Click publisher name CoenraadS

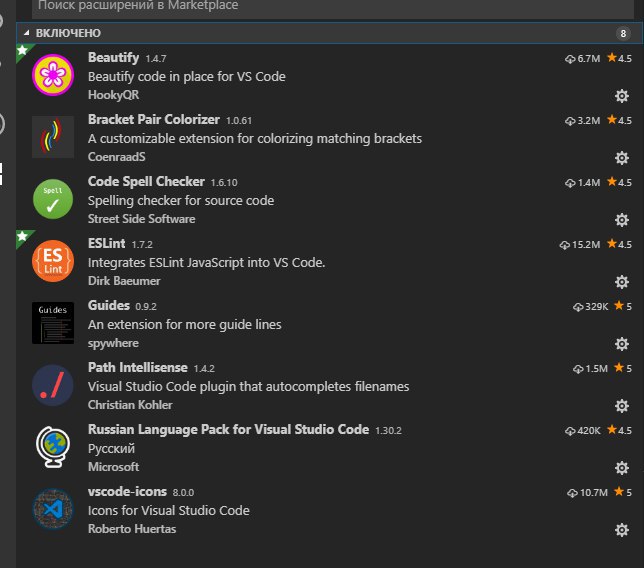click(x=117, y=157)
